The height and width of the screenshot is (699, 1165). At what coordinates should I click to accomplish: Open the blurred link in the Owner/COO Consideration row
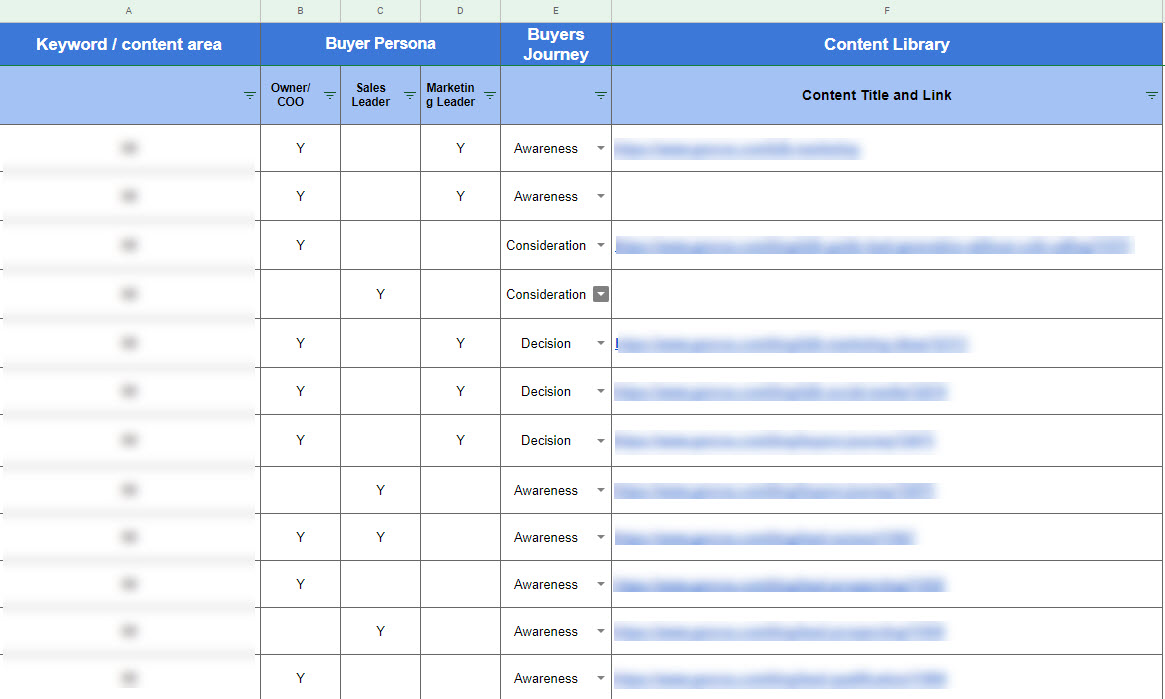tap(874, 245)
